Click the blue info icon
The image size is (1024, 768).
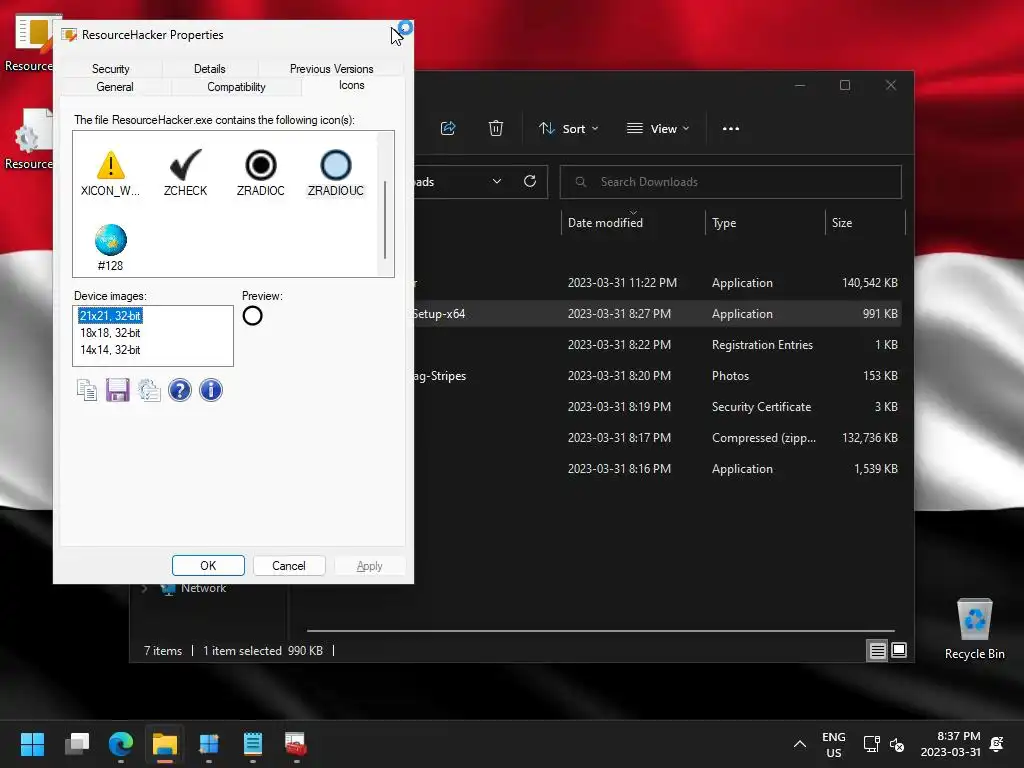pyautogui.click(x=211, y=391)
